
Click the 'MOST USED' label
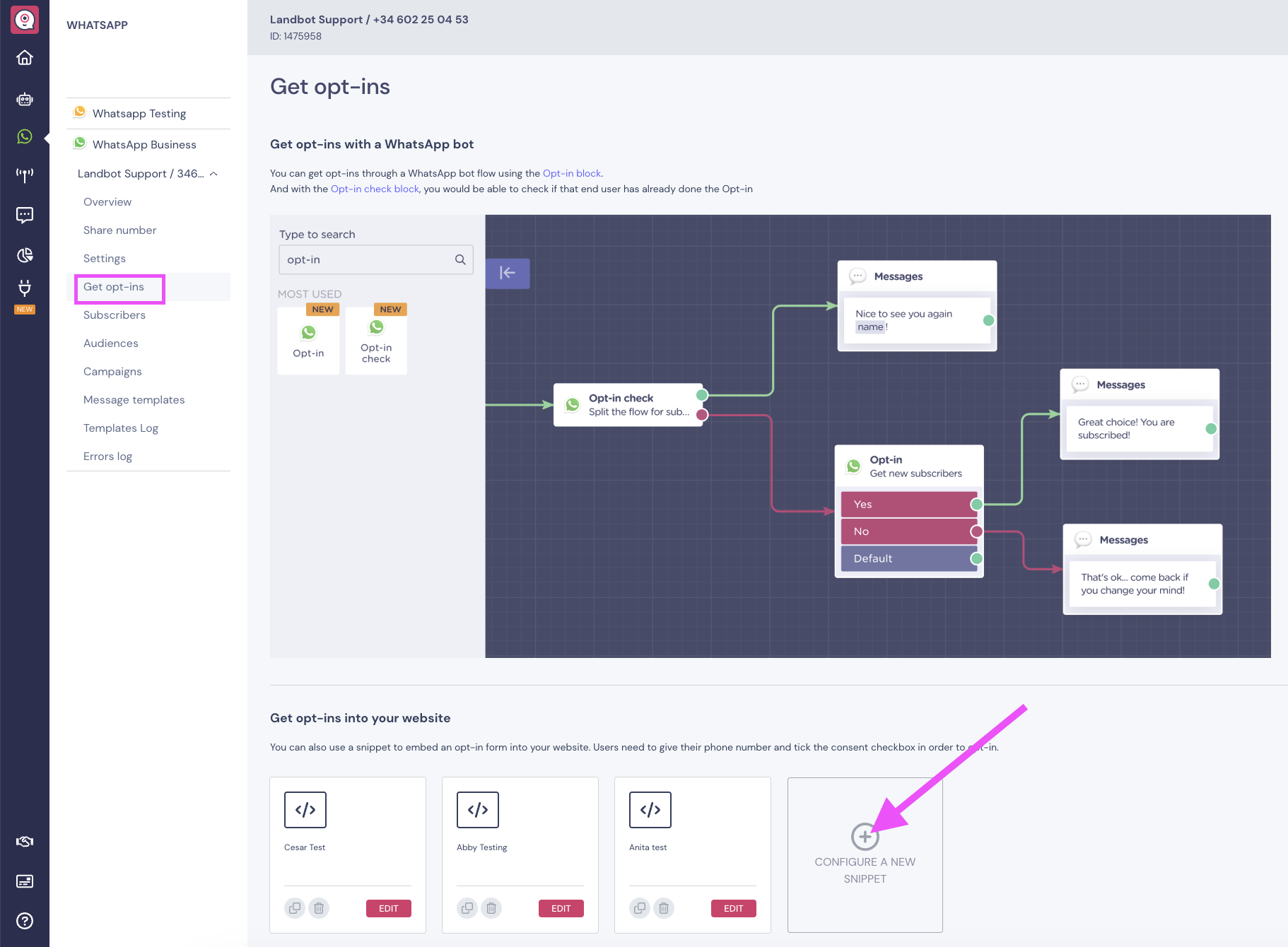pyautogui.click(x=310, y=294)
